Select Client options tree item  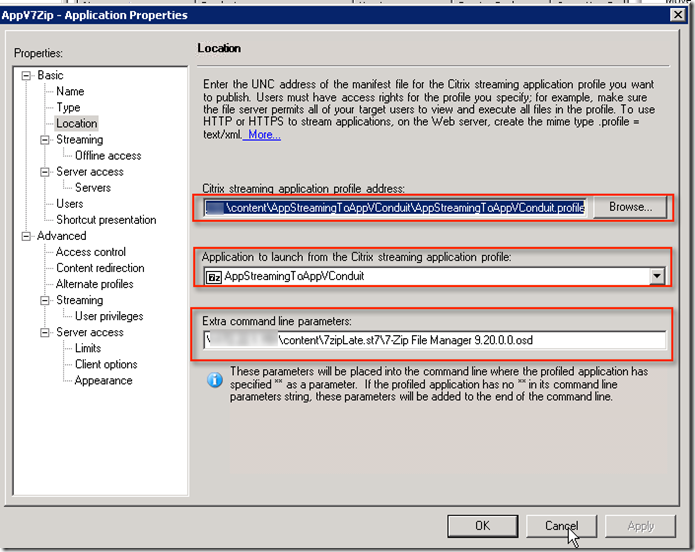coord(106,364)
